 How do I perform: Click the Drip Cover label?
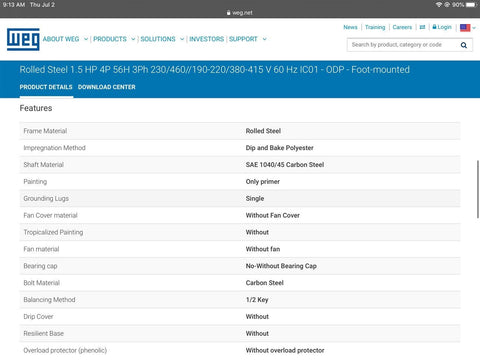[x=38, y=317]
